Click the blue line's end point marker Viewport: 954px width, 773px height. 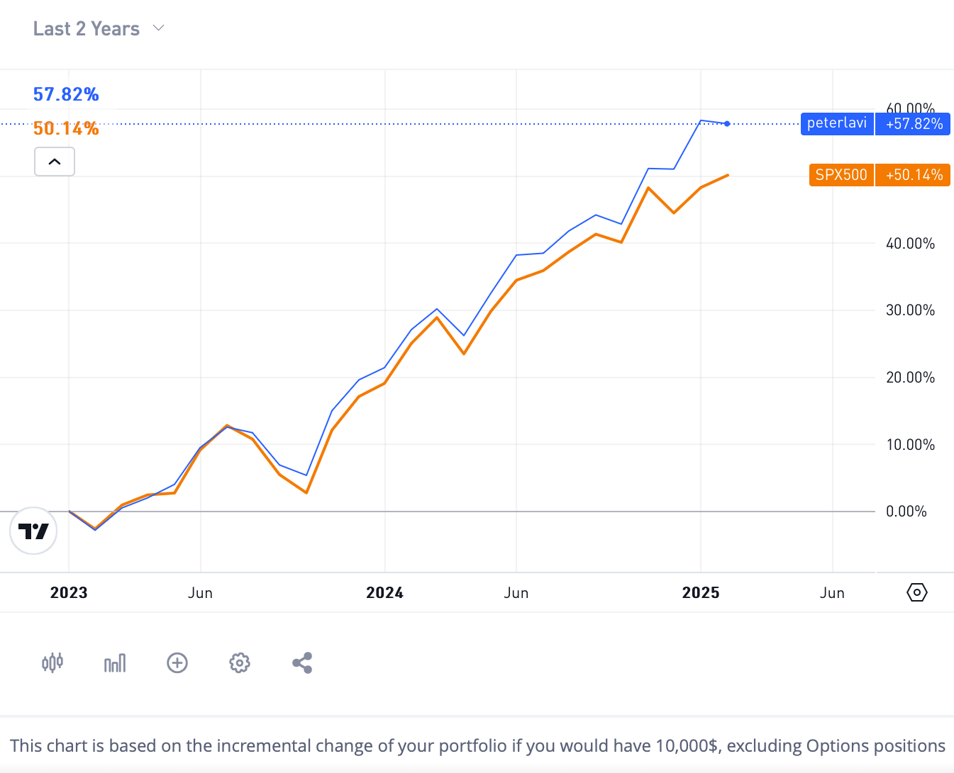727,123
